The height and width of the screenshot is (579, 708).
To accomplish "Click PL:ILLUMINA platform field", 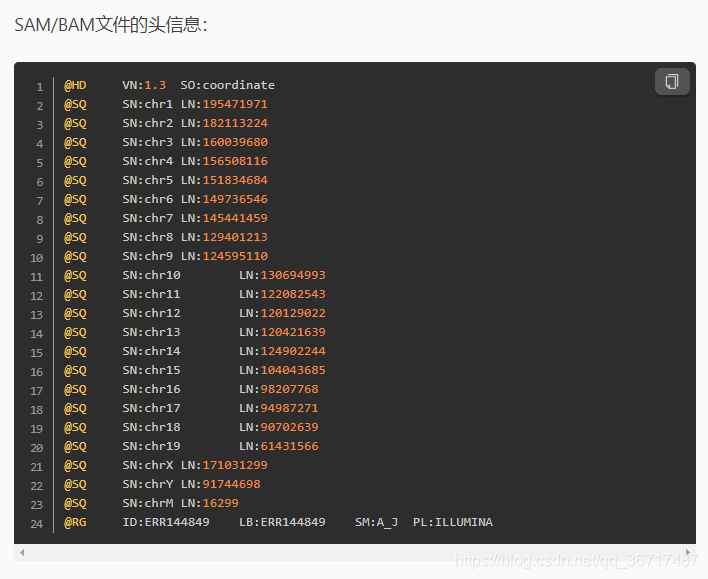I will click(x=452, y=522).
